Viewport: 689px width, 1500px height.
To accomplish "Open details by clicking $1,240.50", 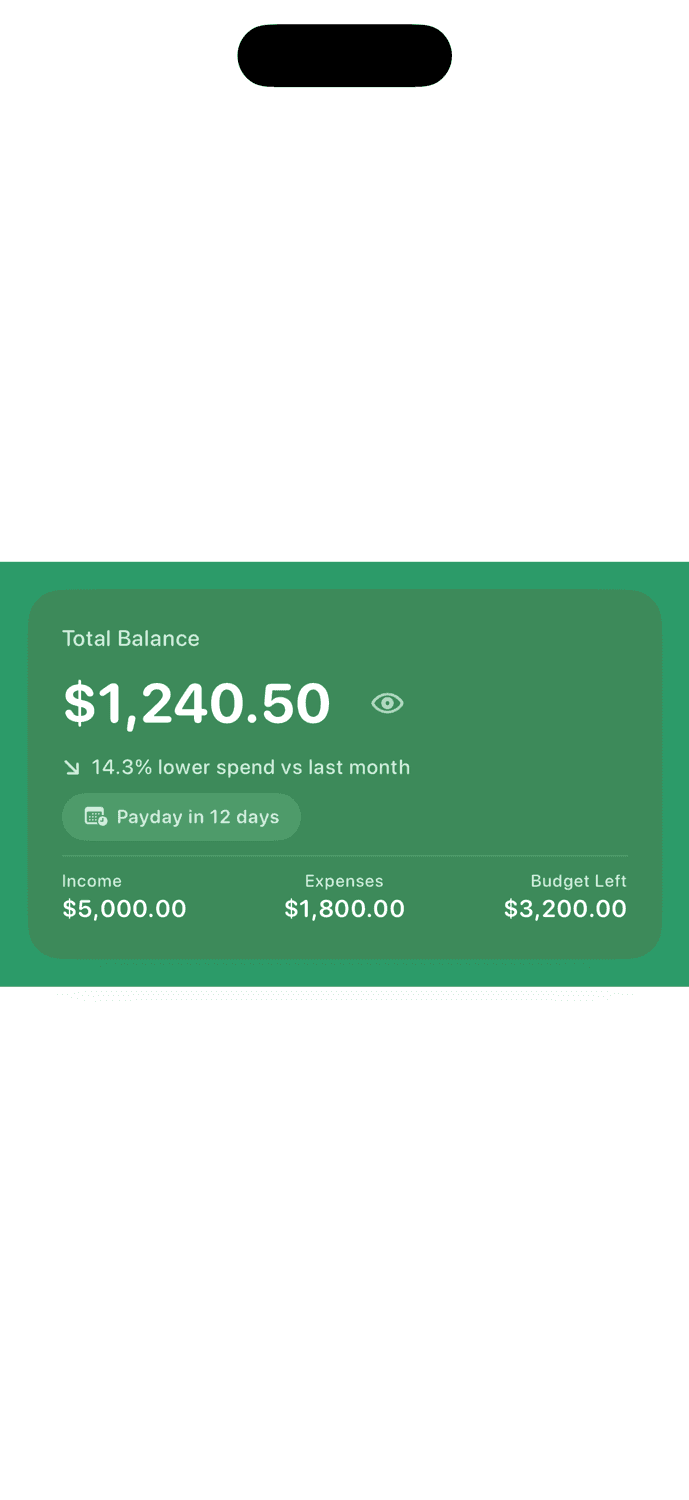I will (x=197, y=703).
